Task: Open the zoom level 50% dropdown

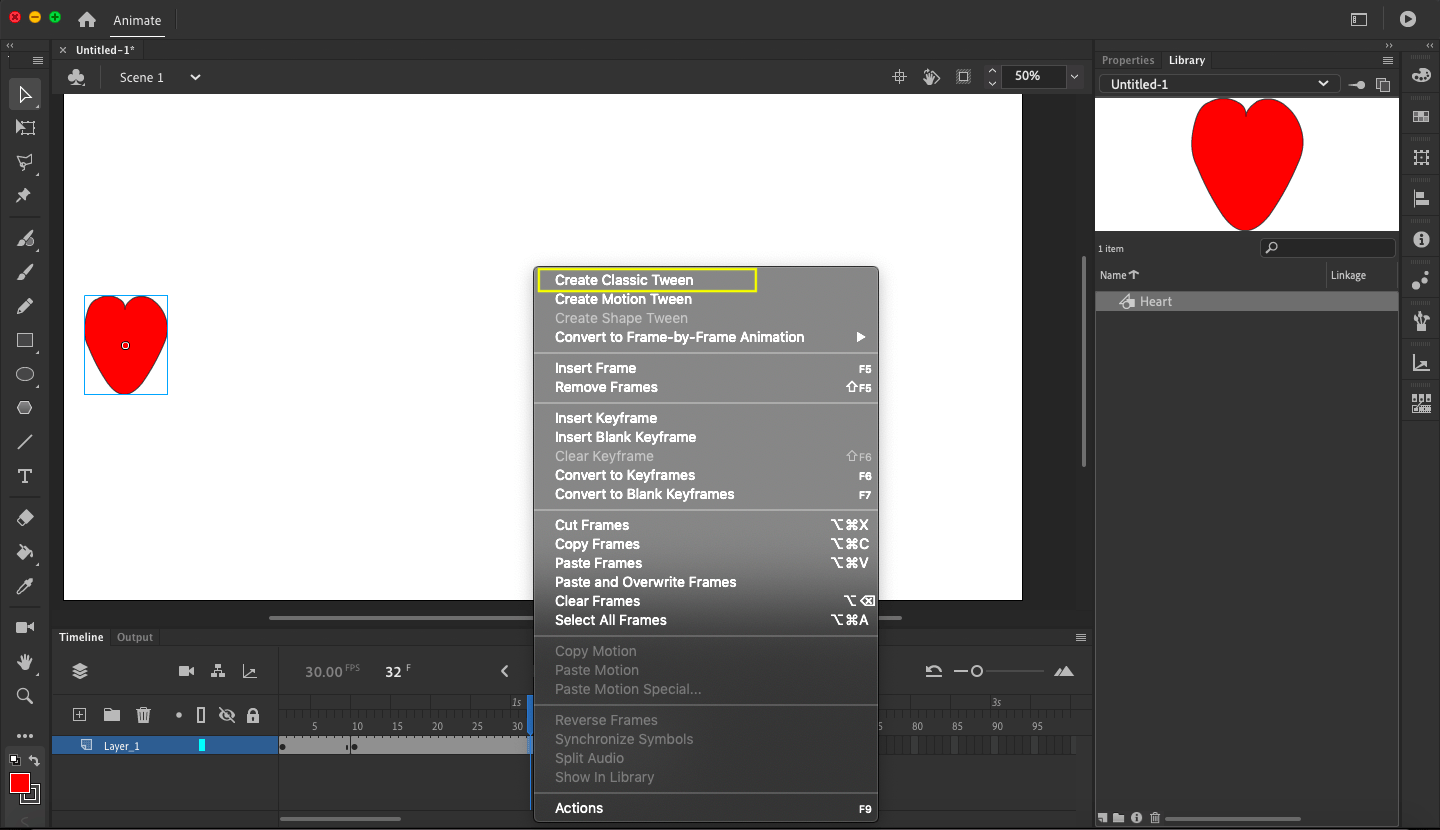Action: (x=1074, y=76)
